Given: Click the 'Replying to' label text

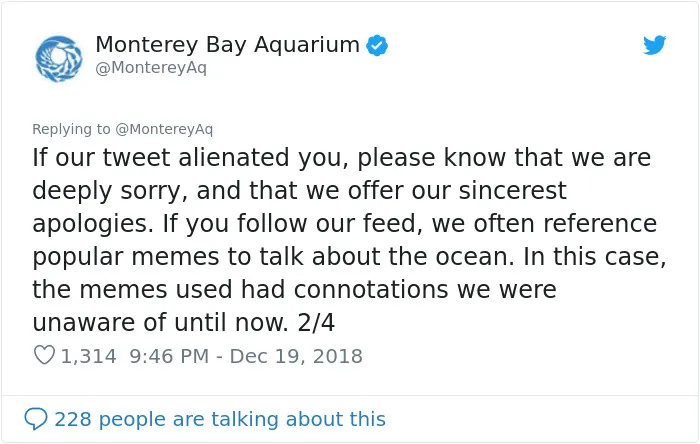Looking at the screenshot, I should pyautogui.click(x=71, y=129).
